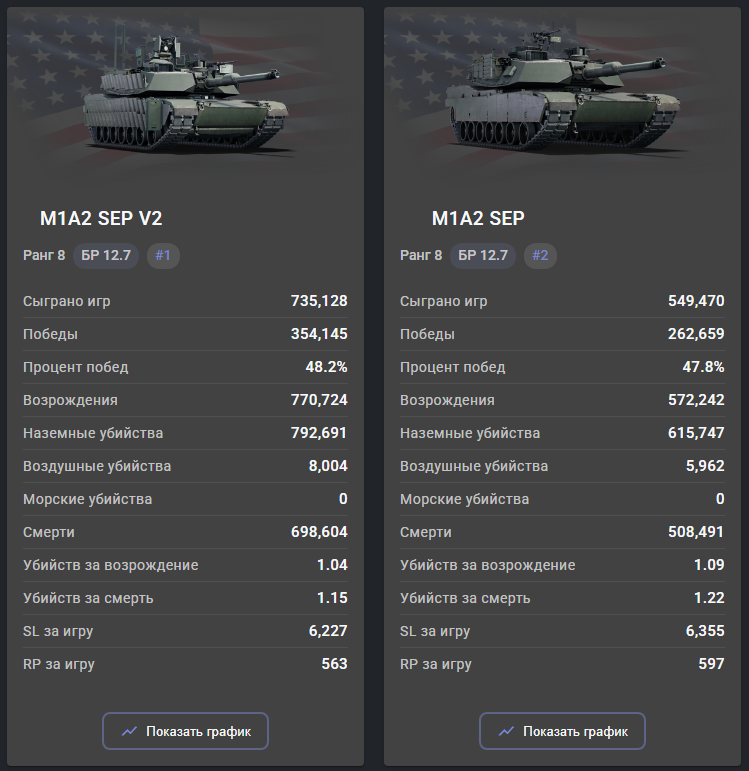The height and width of the screenshot is (771, 749).
Task: Click the M1A2 SEP title
Action: tap(478, 218)
